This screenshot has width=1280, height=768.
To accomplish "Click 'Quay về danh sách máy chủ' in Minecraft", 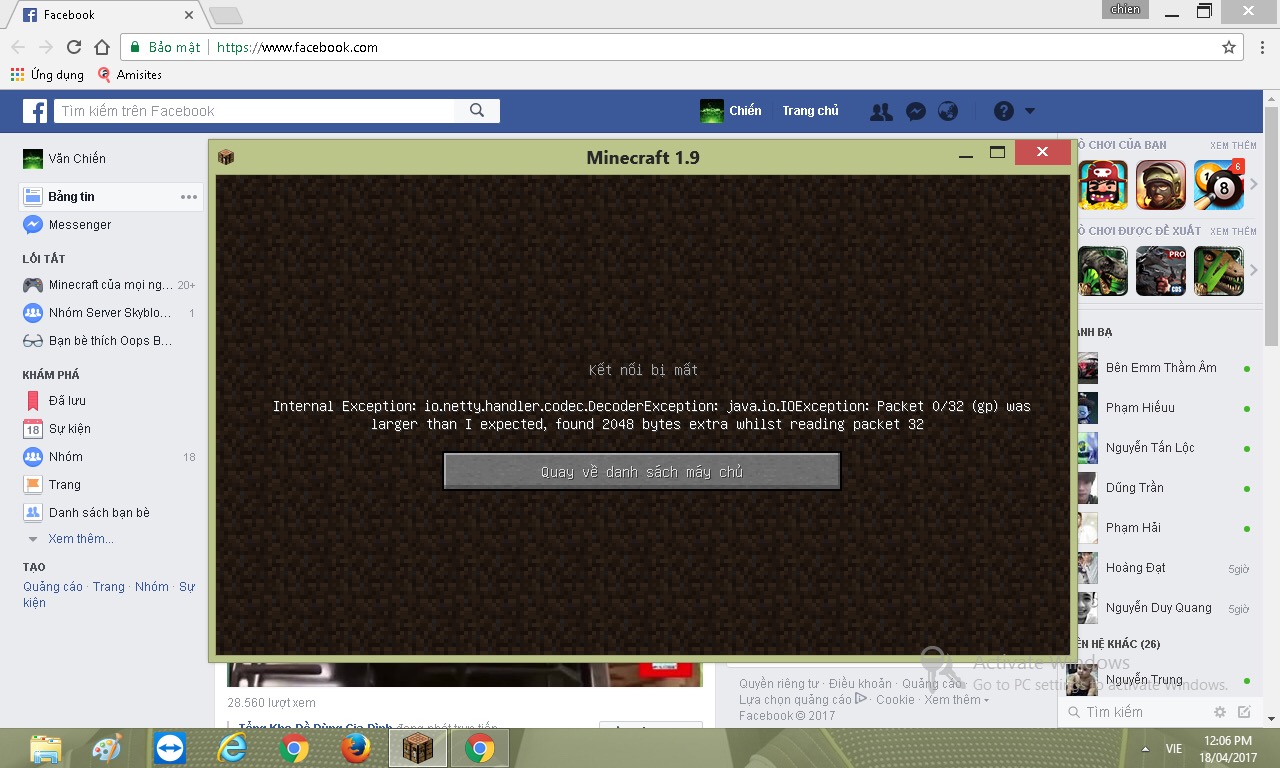I will [x=642, y=472].
